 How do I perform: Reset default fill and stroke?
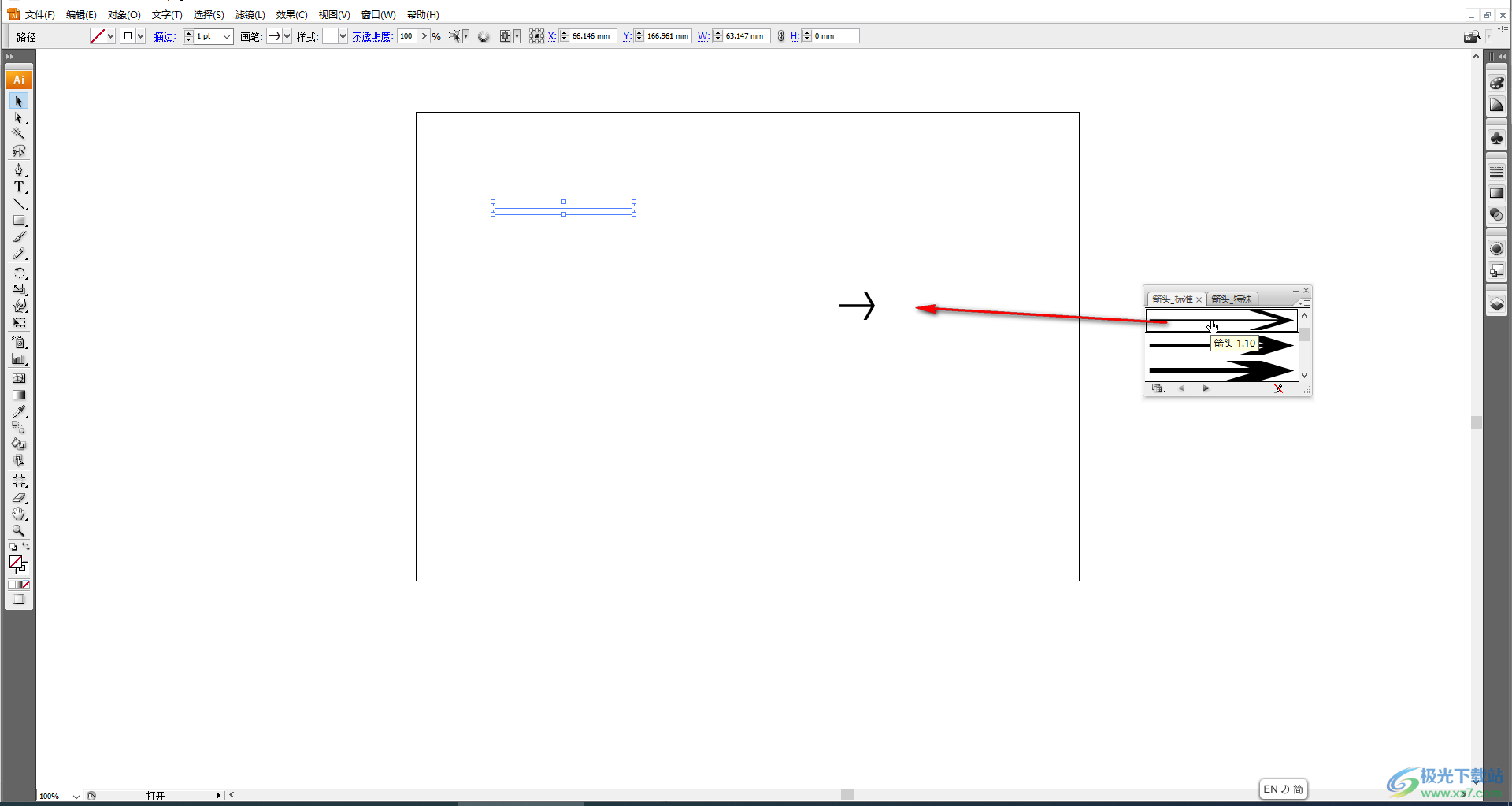pos(13,546)
